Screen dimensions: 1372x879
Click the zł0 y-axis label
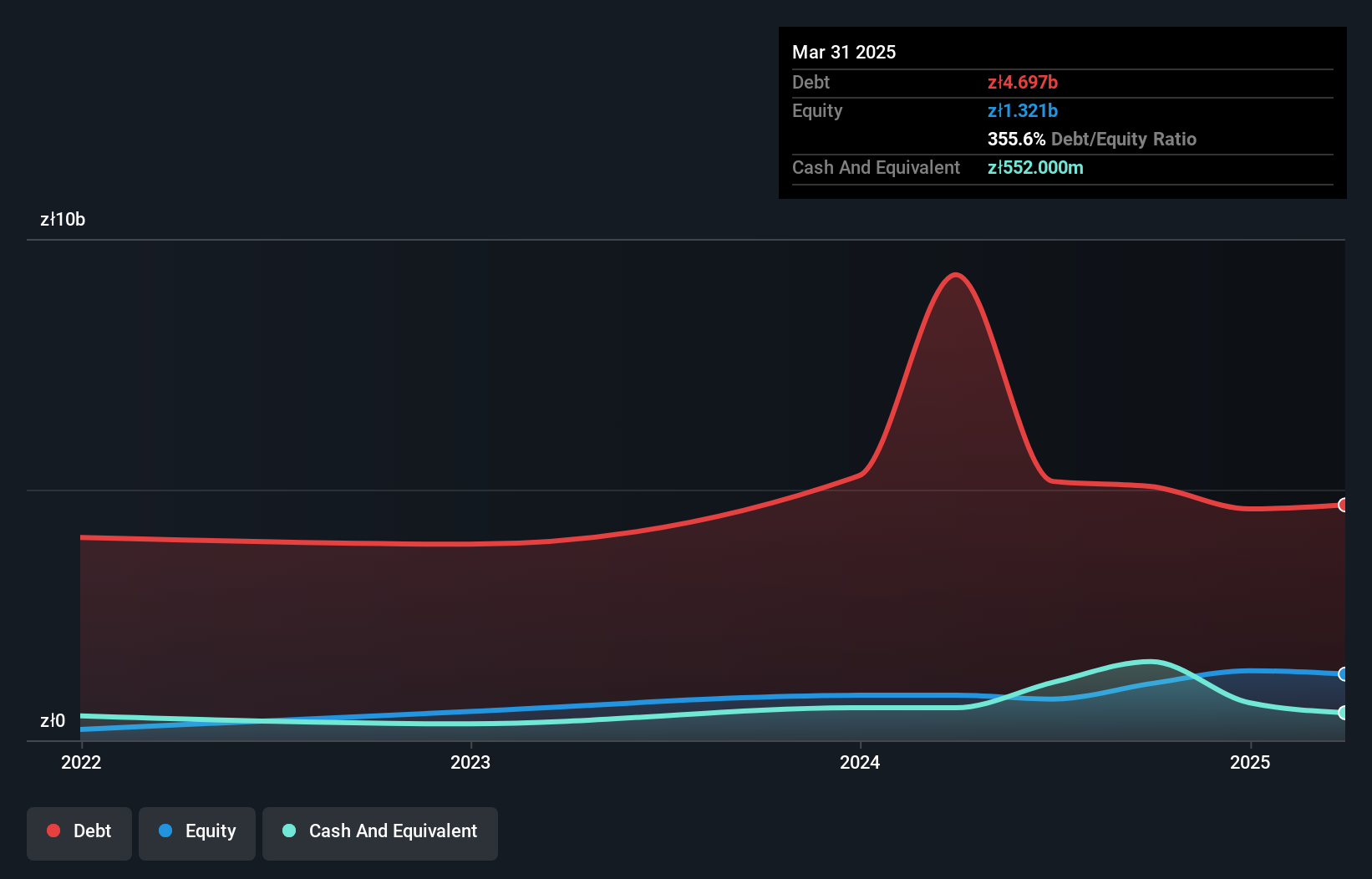point(53,721)
